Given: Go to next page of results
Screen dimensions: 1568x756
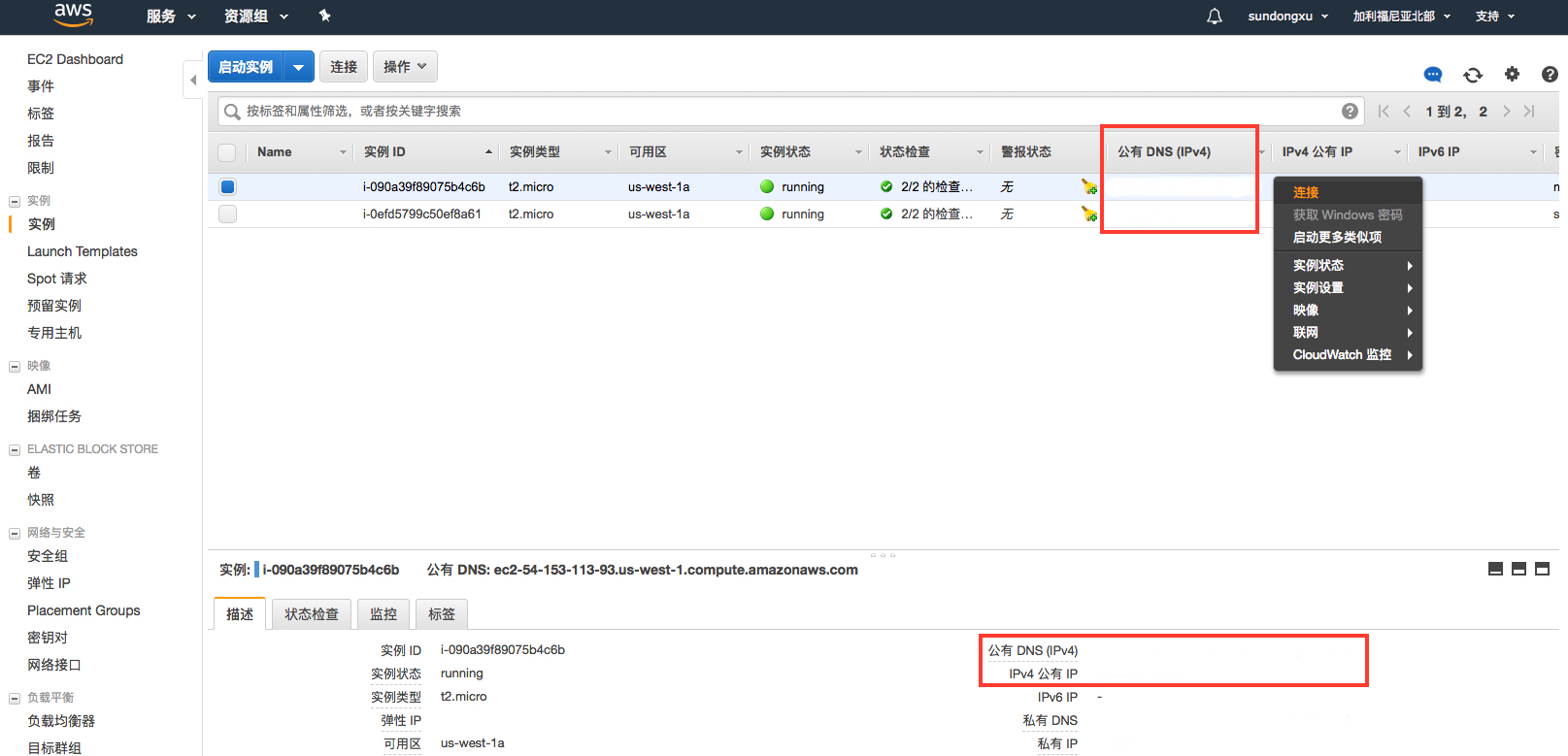Looking at the screenshot, I should 1506,112.
